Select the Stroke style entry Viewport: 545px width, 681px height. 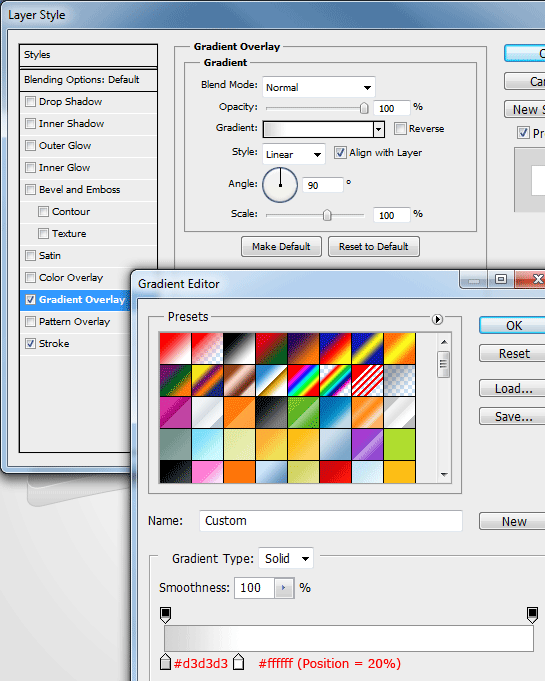[x=54, y=344]
